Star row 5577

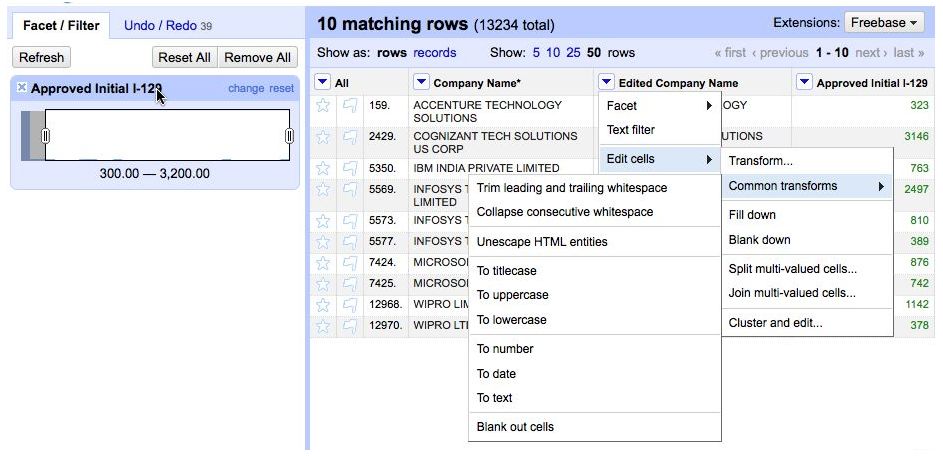click(x=323, y=242)
